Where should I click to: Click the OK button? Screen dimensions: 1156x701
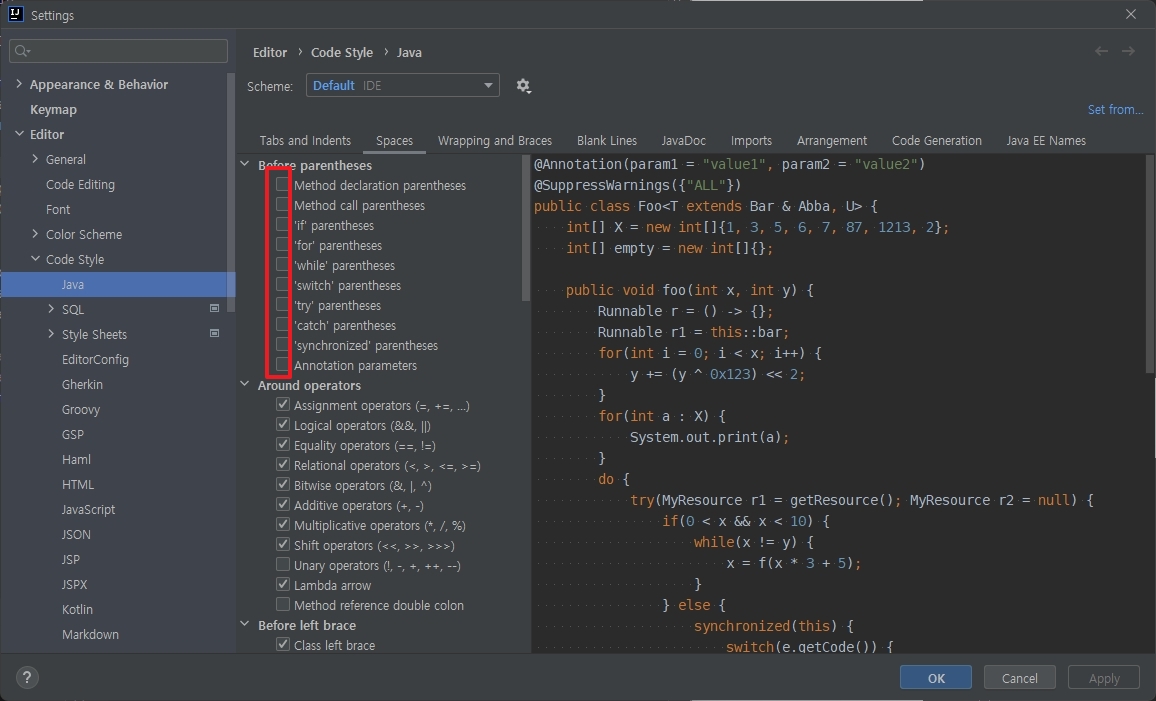pos(936,677)
